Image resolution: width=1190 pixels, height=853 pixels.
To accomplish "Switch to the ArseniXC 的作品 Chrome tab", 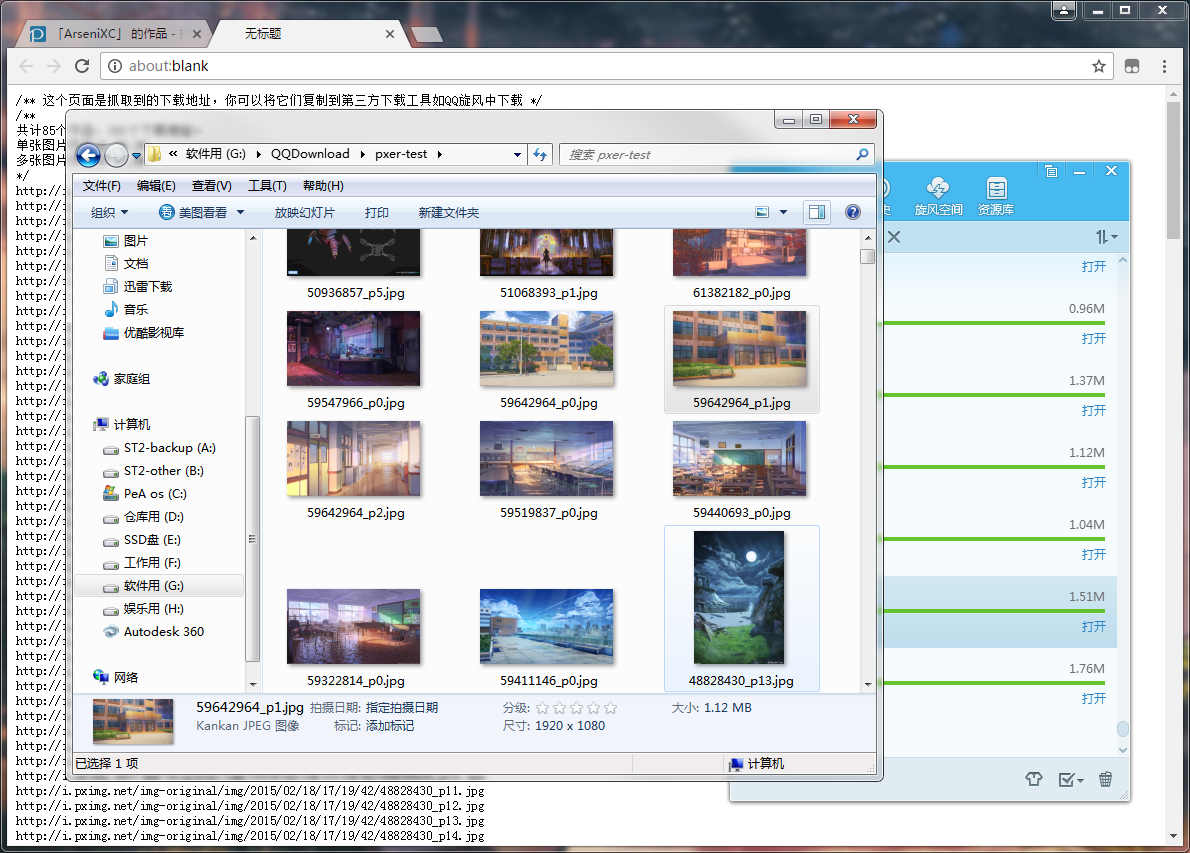I will coord(114,33).
